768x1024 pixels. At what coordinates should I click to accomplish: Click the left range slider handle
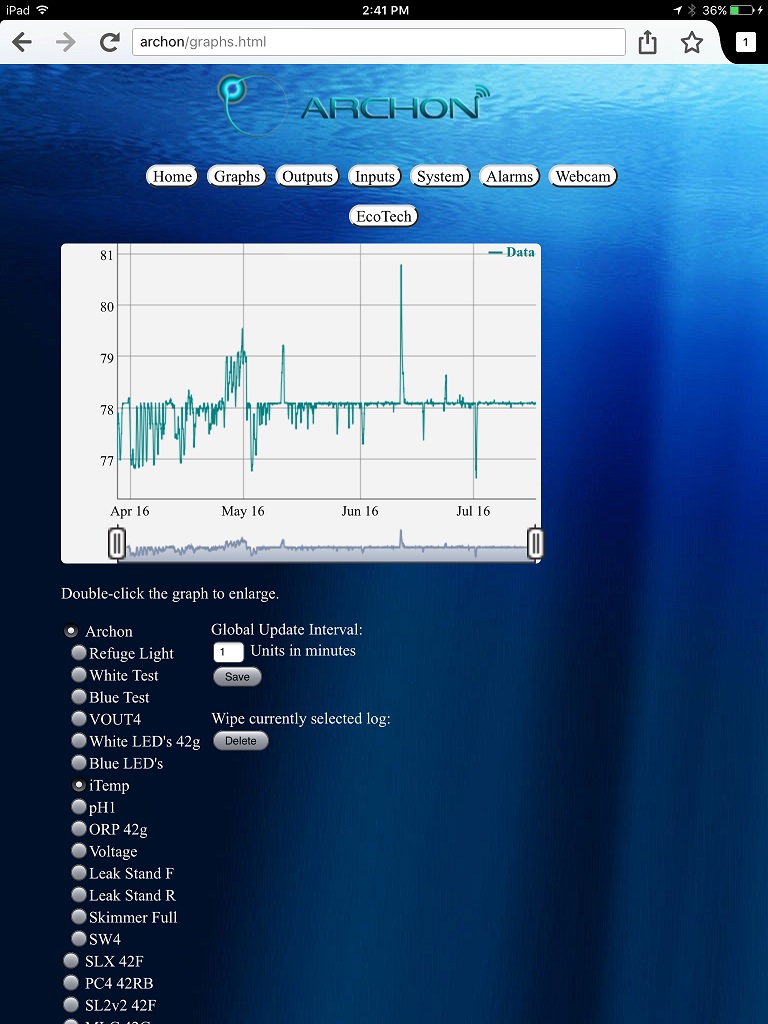pos(117,544)
